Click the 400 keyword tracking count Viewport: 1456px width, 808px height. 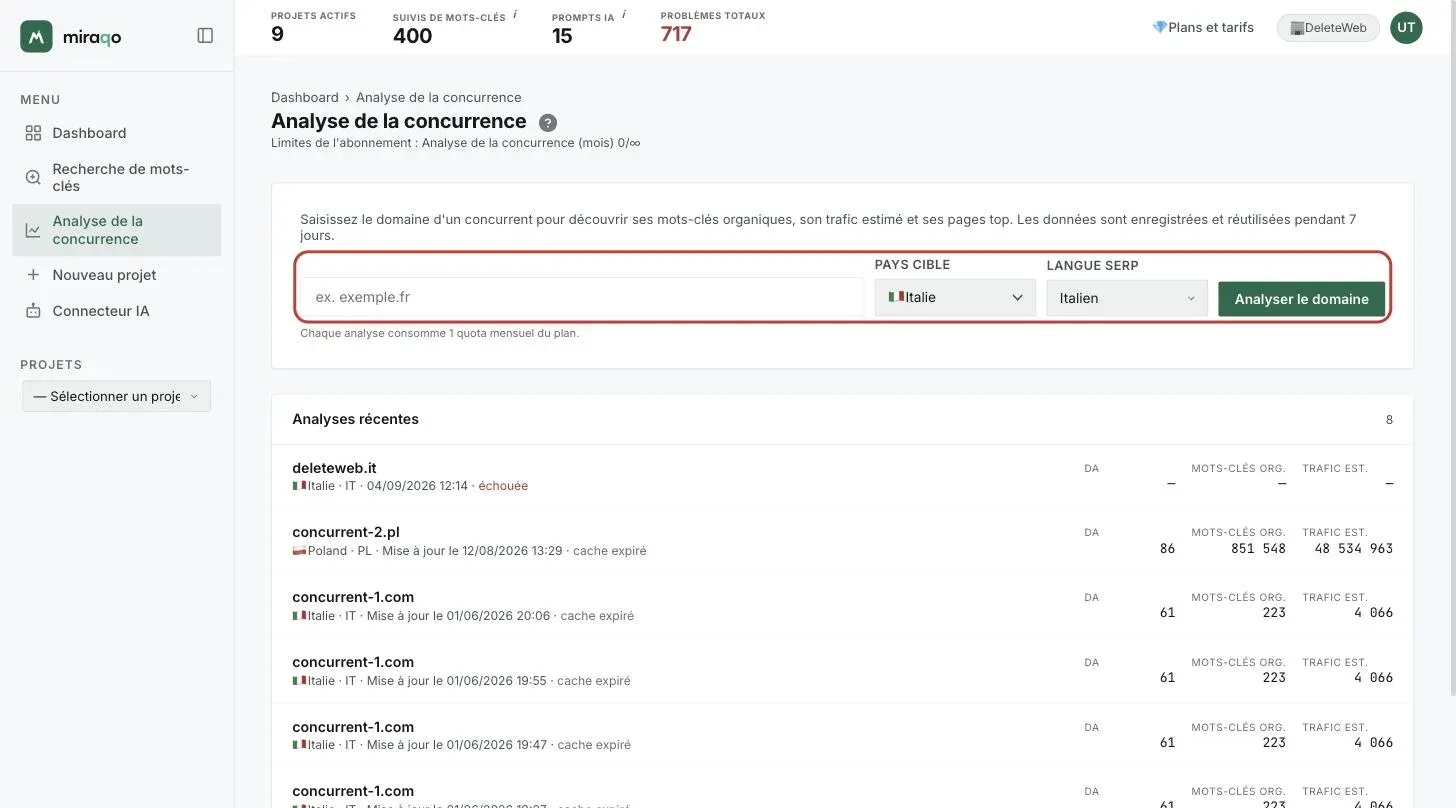(412, 36)
